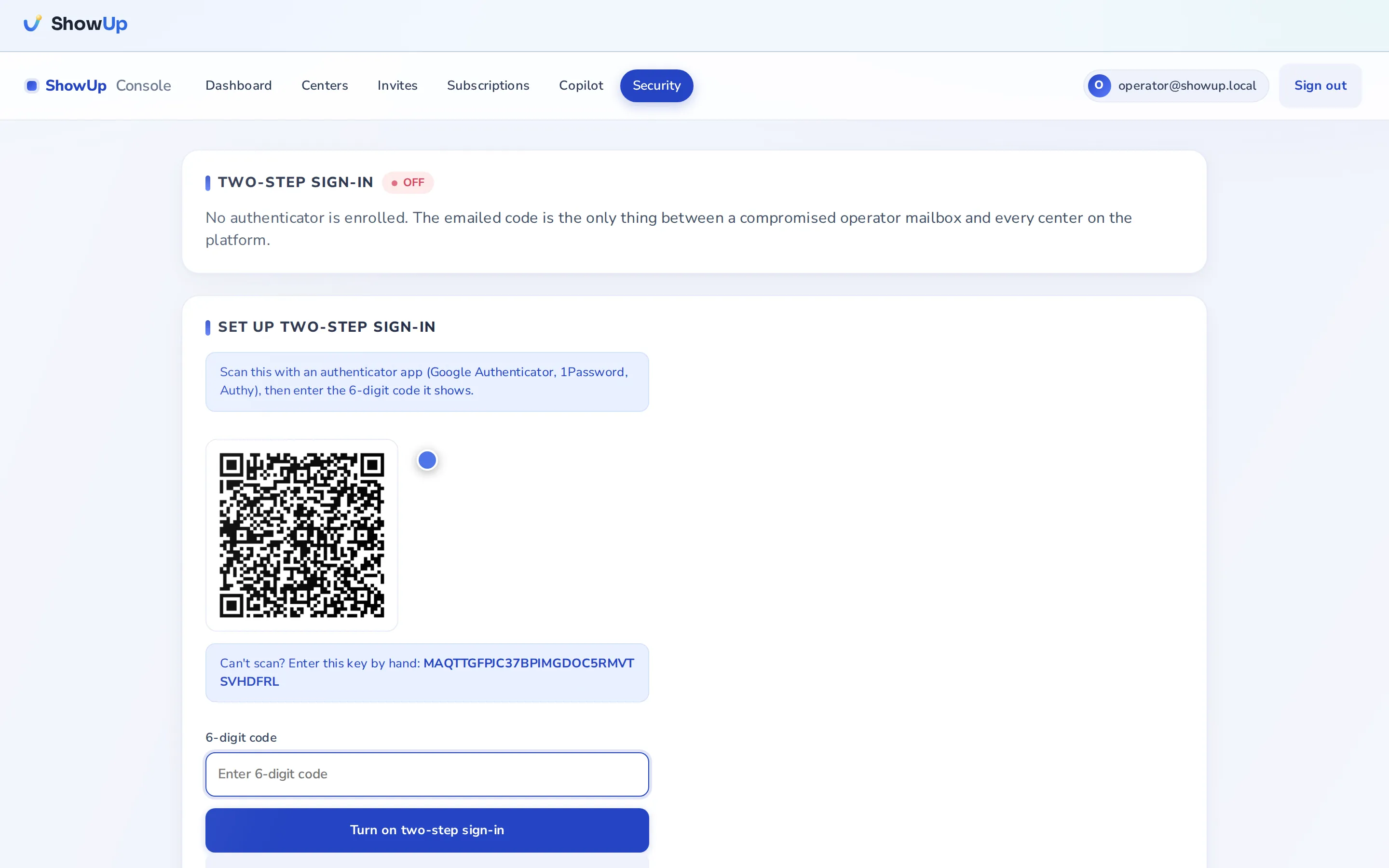The height and width of the screenshot is (868, 1389).
Task: Click the OFF status badge
Action: coord(408,183)
